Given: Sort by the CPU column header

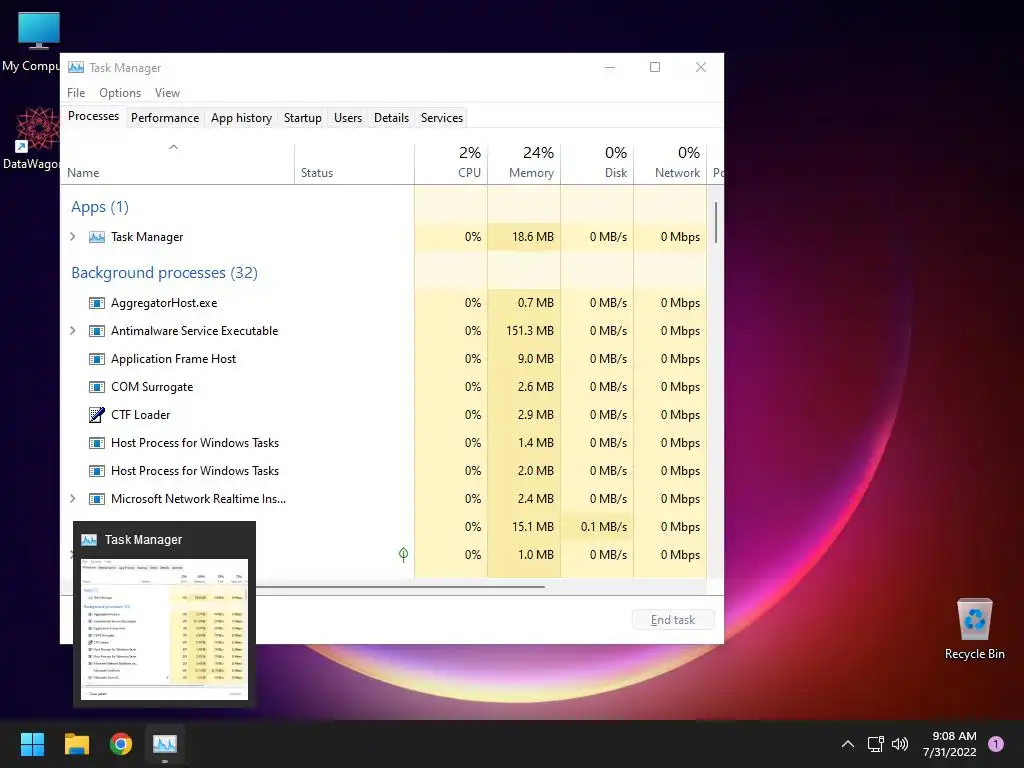Looking at the screenshot, I should (451, 163).
